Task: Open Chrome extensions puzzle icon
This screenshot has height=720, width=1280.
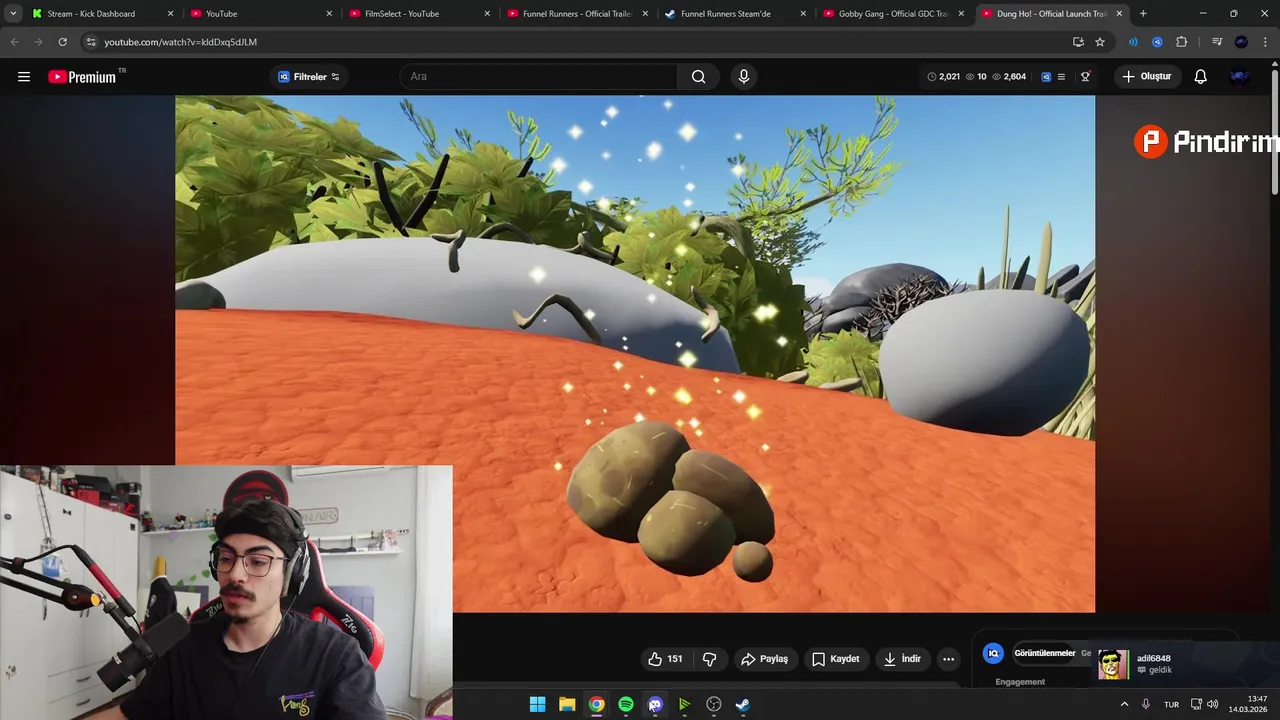Action: pyautogui.click(x=1181, y=42)
